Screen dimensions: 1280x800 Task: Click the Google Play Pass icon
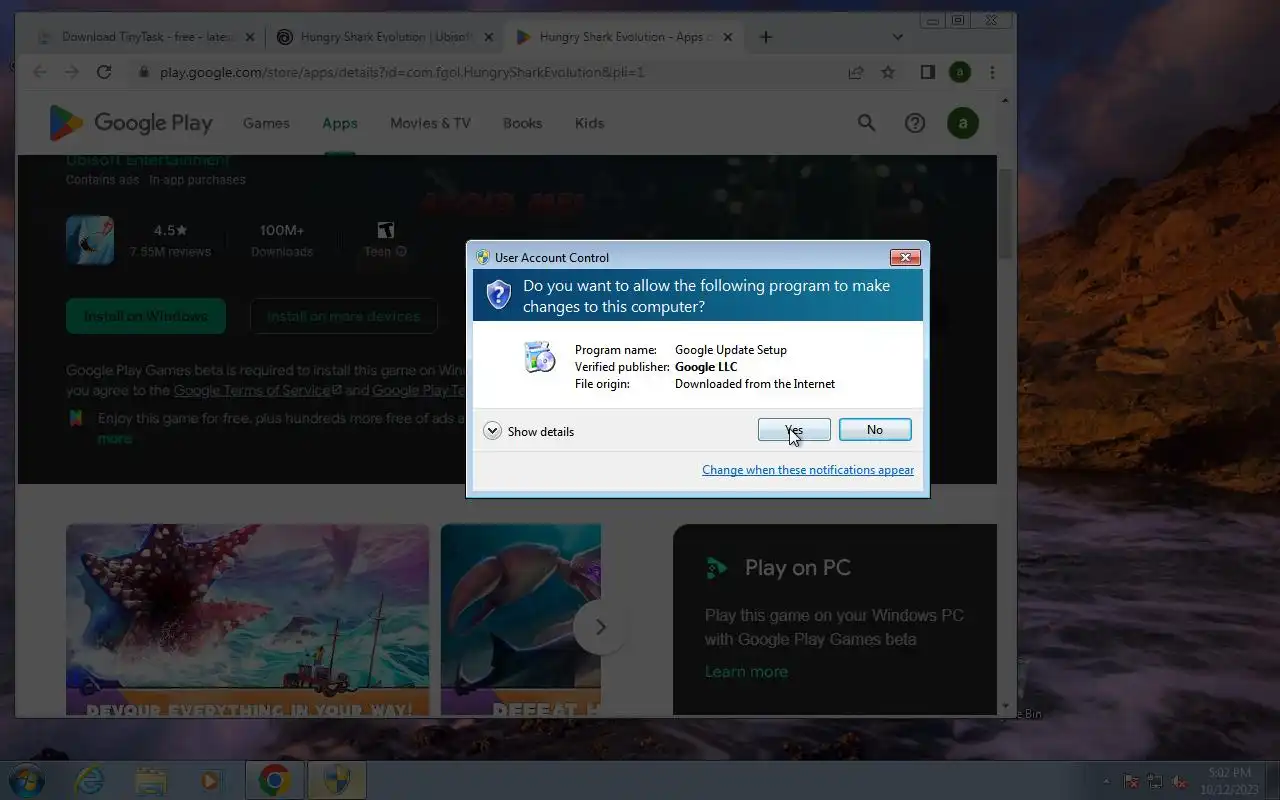pos(76,419)
